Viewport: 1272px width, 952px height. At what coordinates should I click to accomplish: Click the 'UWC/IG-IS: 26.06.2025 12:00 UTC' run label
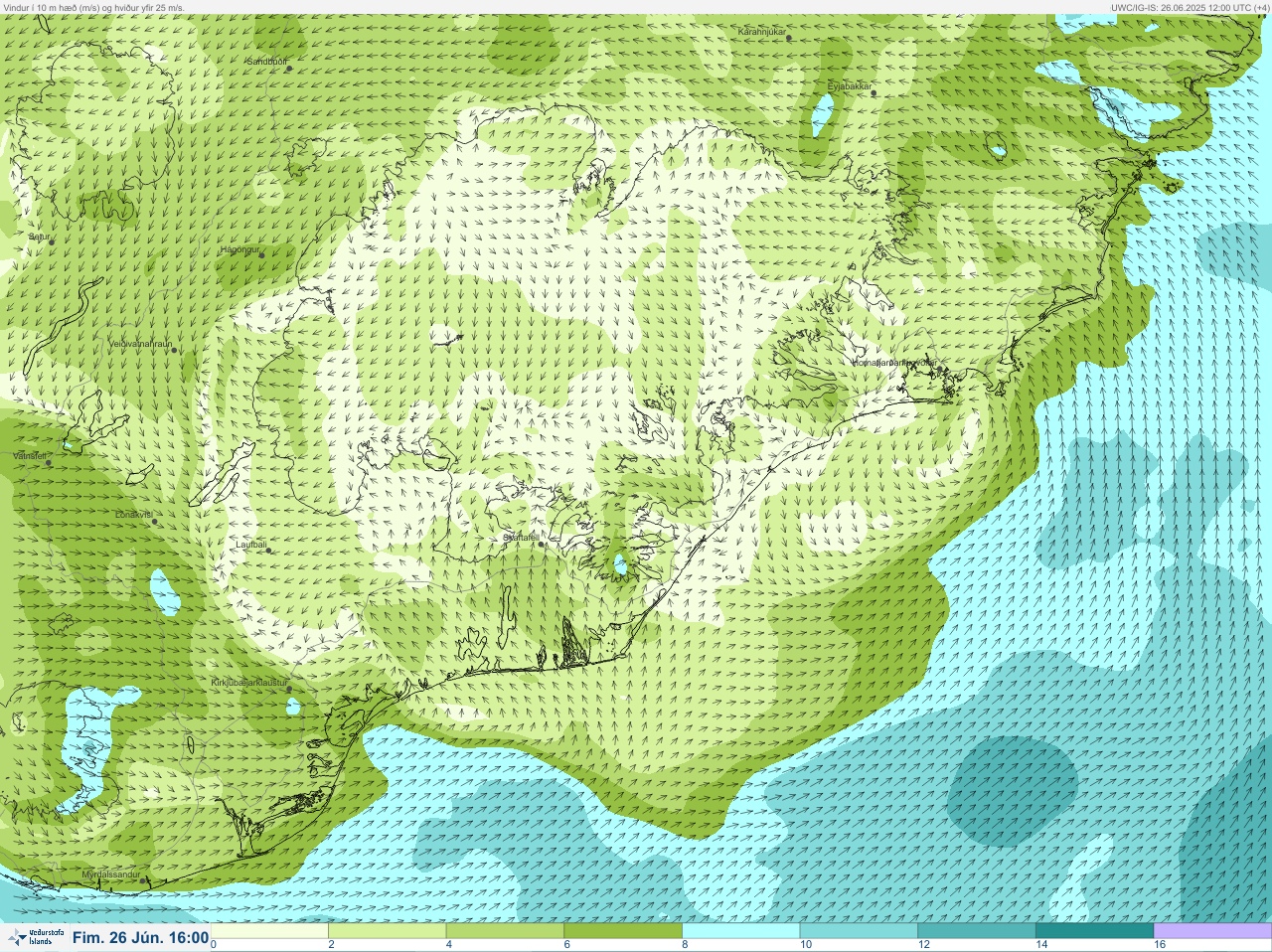(1190, 7)
